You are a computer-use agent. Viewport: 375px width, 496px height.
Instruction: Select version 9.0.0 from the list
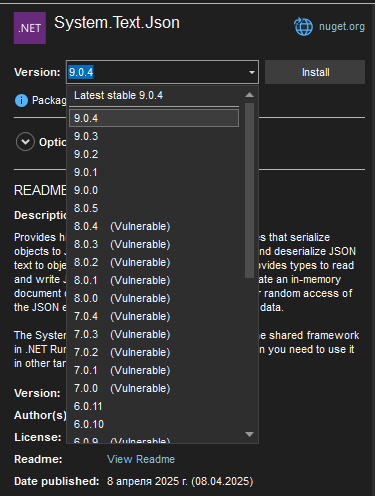tap(154, 190)
